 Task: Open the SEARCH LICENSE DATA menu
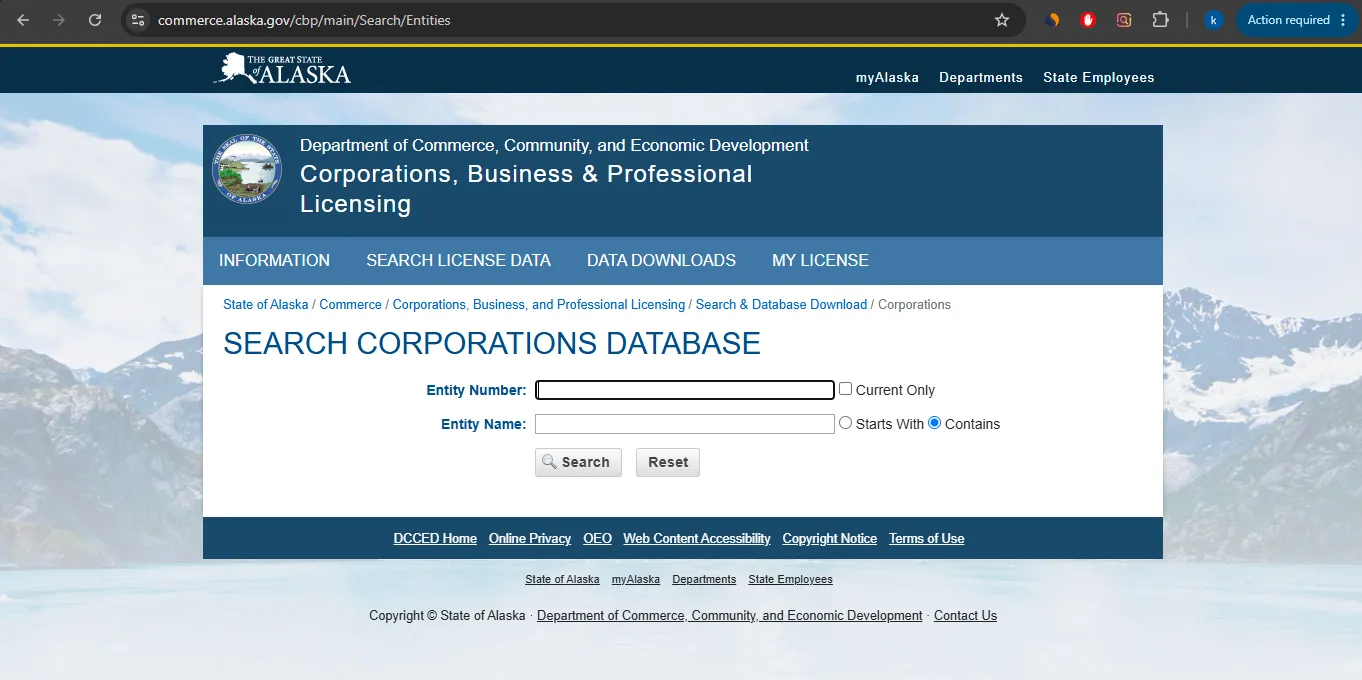coord(458,260)
